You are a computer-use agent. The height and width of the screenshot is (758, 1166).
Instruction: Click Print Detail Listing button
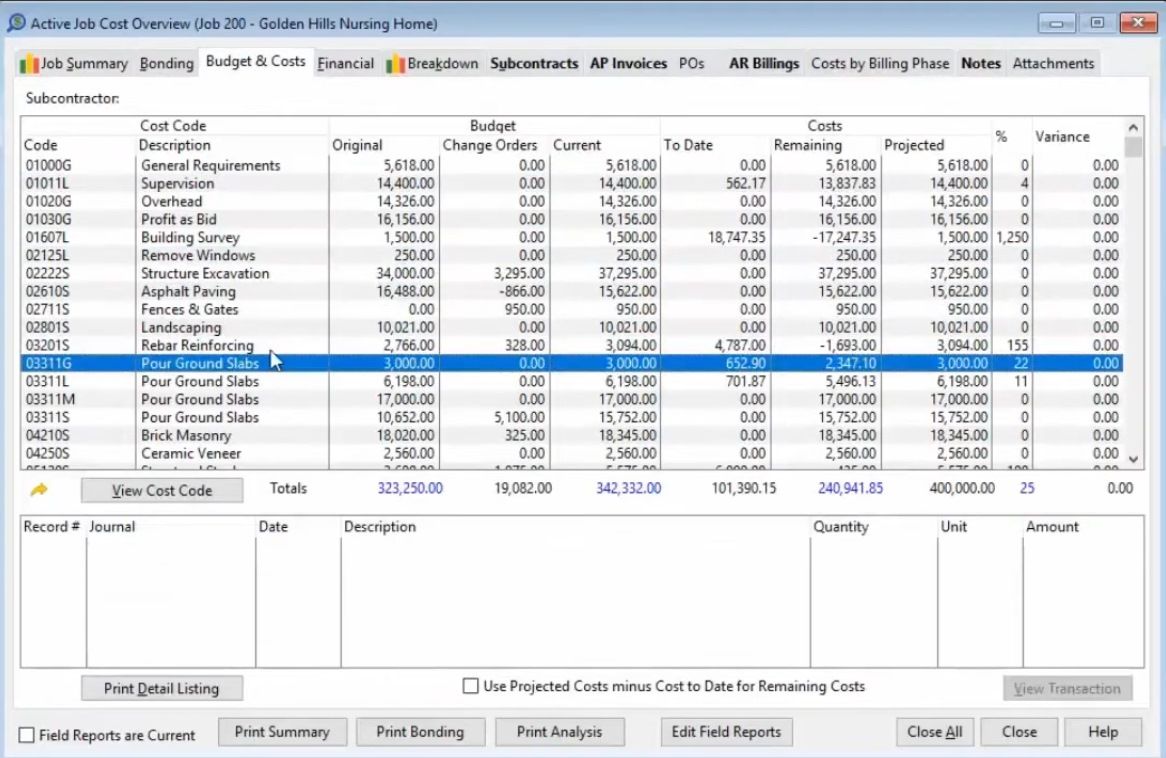click(x=162, y=688)
